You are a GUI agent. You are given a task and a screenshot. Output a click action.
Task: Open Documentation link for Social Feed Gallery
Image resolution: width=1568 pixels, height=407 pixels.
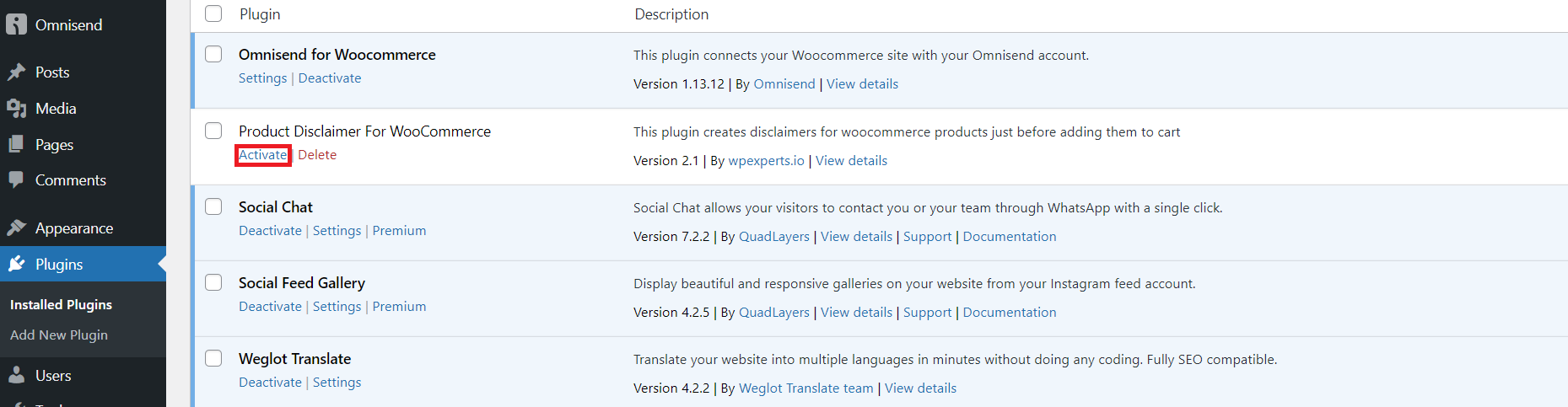coord(1010,313)
